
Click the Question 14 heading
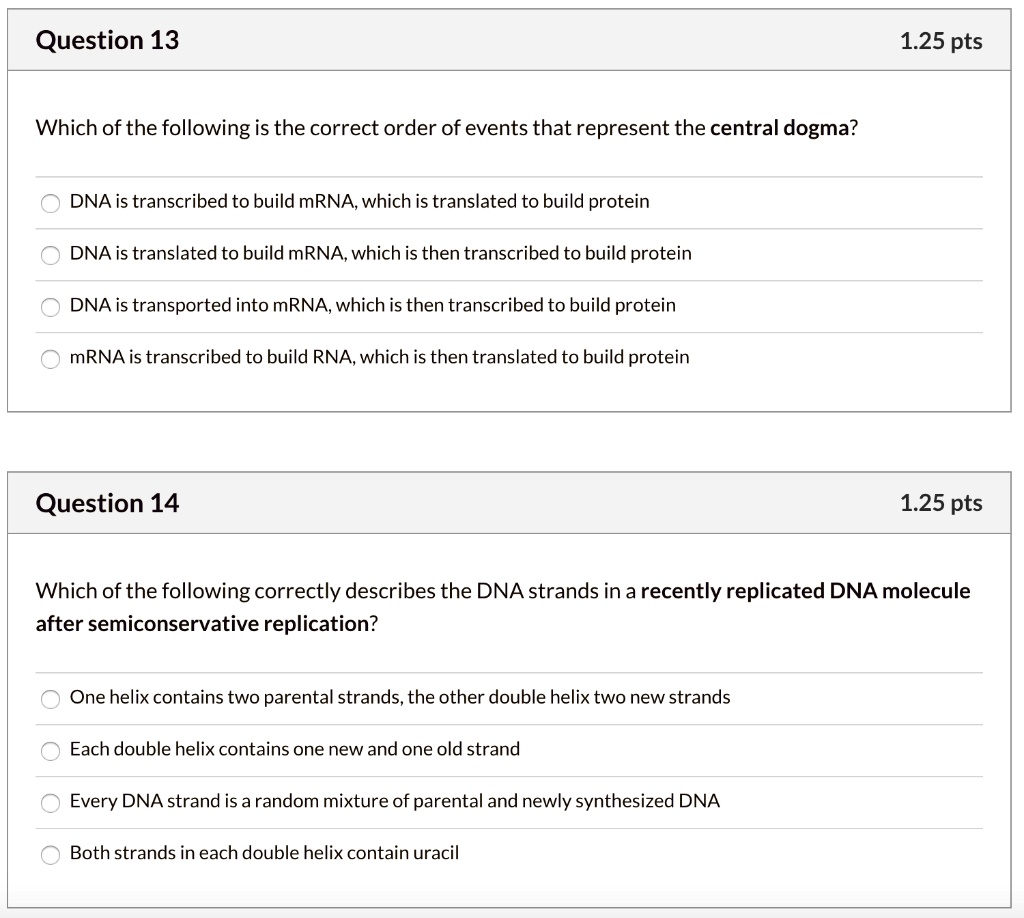tap(106, 503)
